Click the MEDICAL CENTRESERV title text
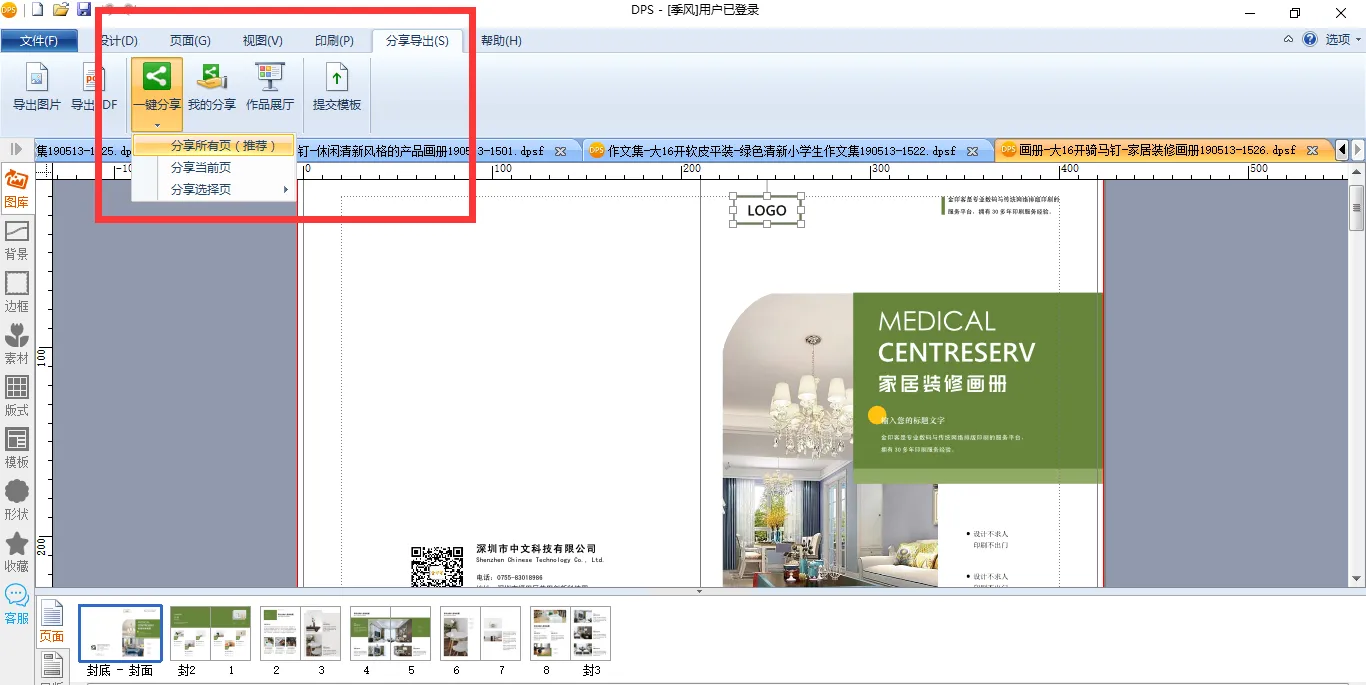The image size is (1366, 685). [956, 336]
